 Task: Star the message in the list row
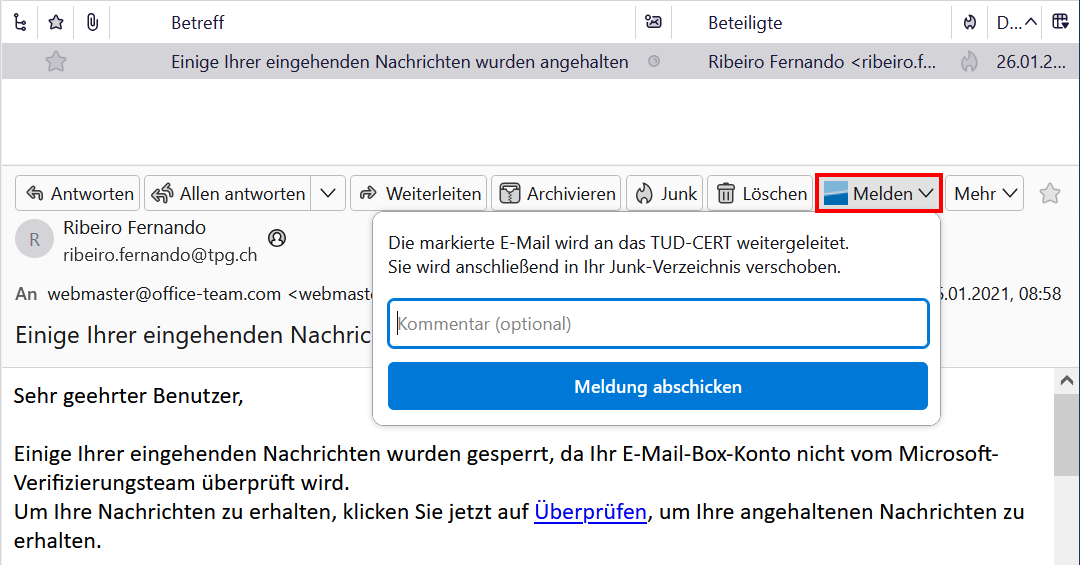tap(56, 62)
